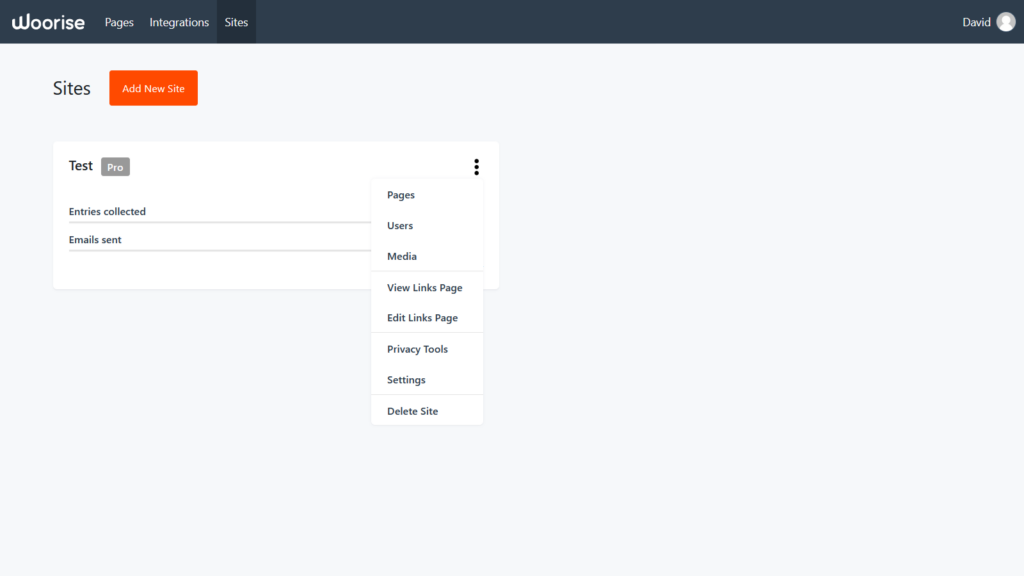This screenshot has height=576, width=1024.
Task: Open View Links Page
Action: point(425,287)
